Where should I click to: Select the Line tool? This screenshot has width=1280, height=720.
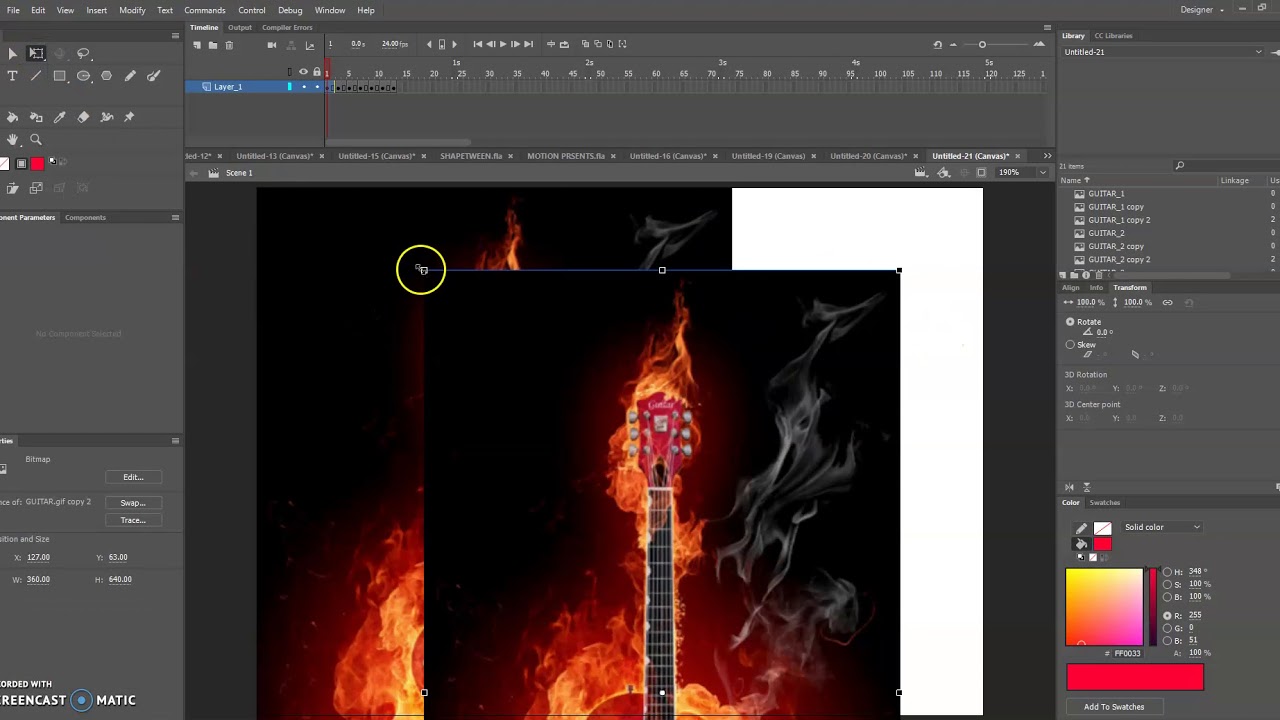[x=36, y=76]
